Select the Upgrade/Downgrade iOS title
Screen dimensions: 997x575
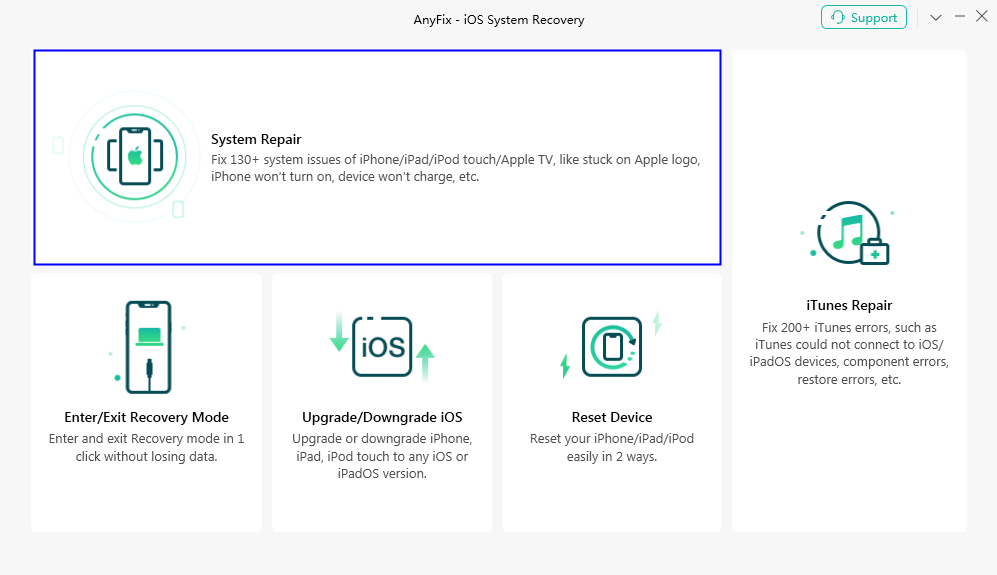pos(382,417)
